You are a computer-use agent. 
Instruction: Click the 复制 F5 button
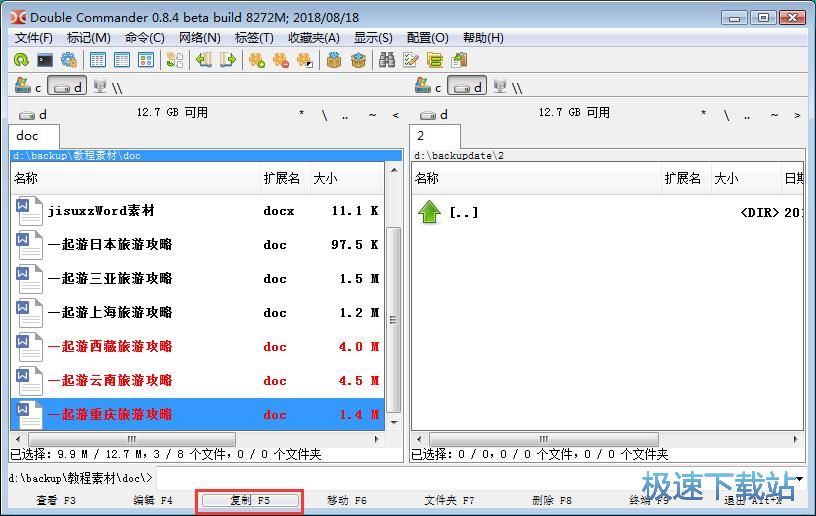pyautogui.click(x=250, y=500)
